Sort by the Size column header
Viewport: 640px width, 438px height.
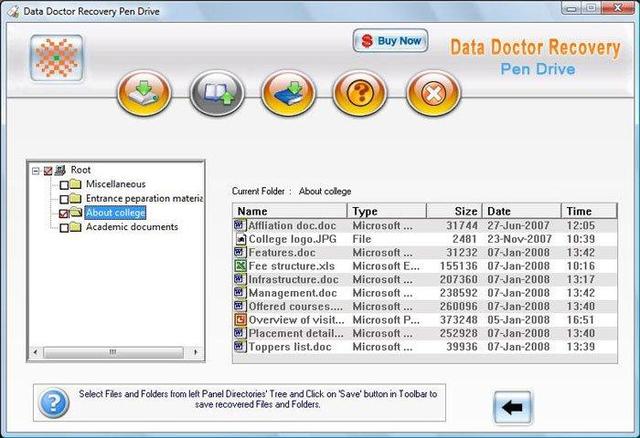pos(454,211)
